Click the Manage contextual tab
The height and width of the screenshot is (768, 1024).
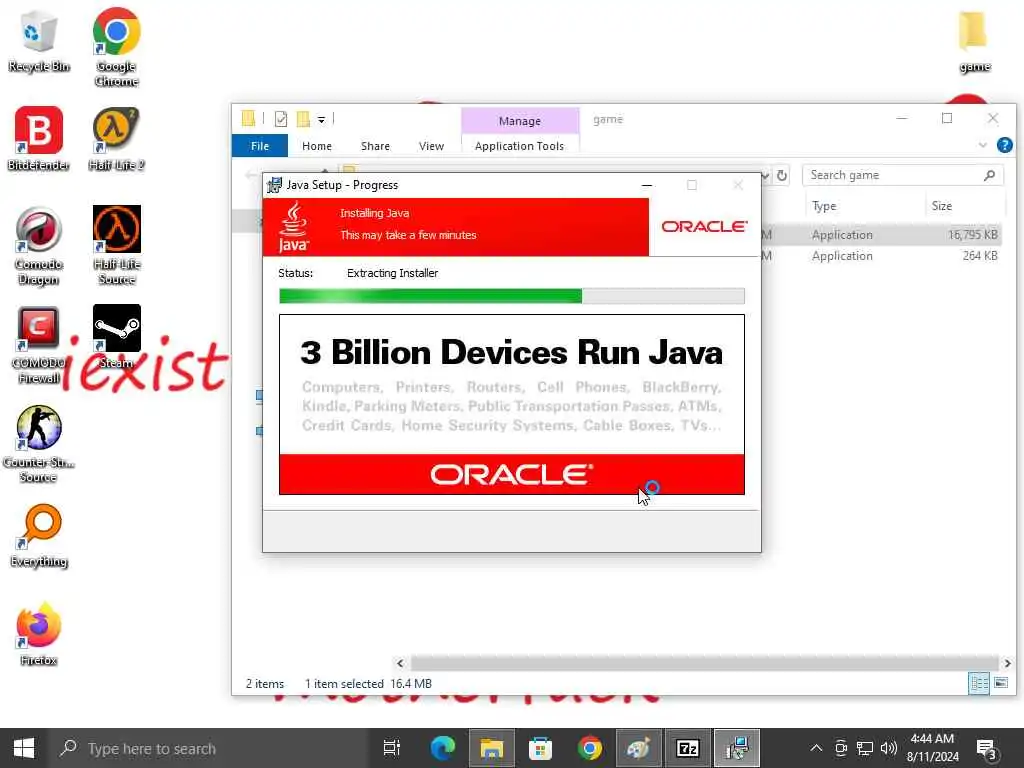coord(520,121)
